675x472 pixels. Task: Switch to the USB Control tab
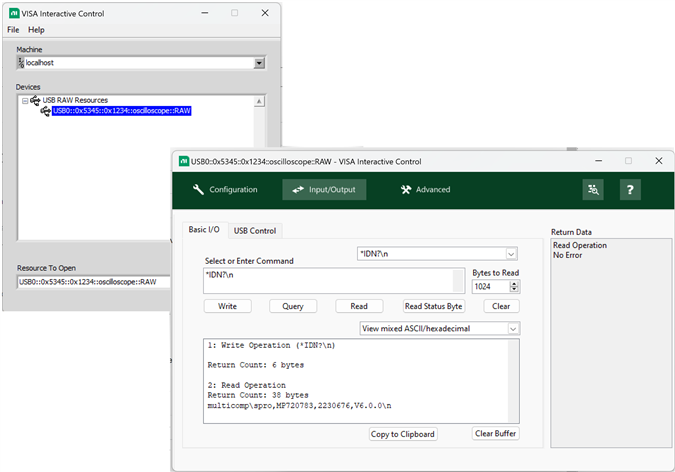point(255,231)
